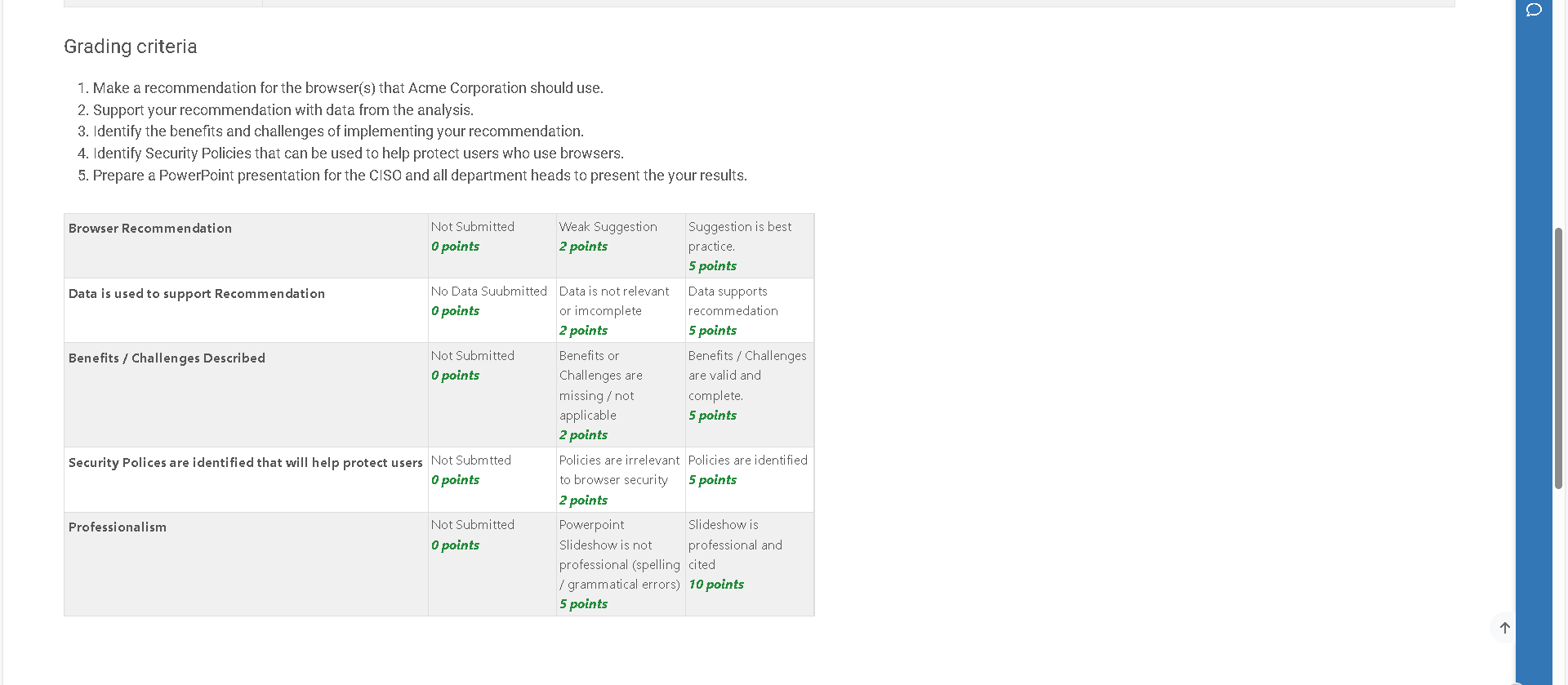Select 'Suggestion is best practice' level
The height and width of the screenshot is (685, 1568).
[x=750, y=246]
